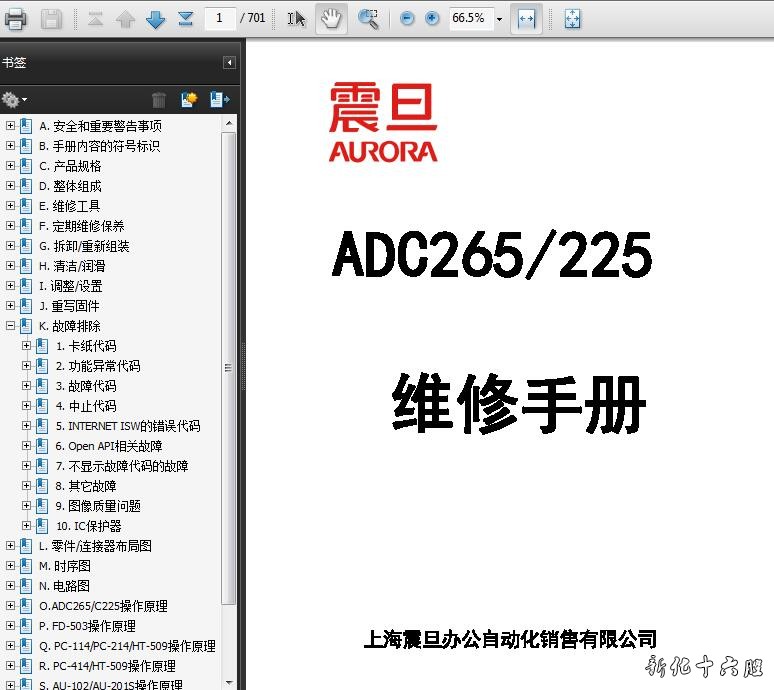Open bookmark options gear menu

[x=14, y=99]
